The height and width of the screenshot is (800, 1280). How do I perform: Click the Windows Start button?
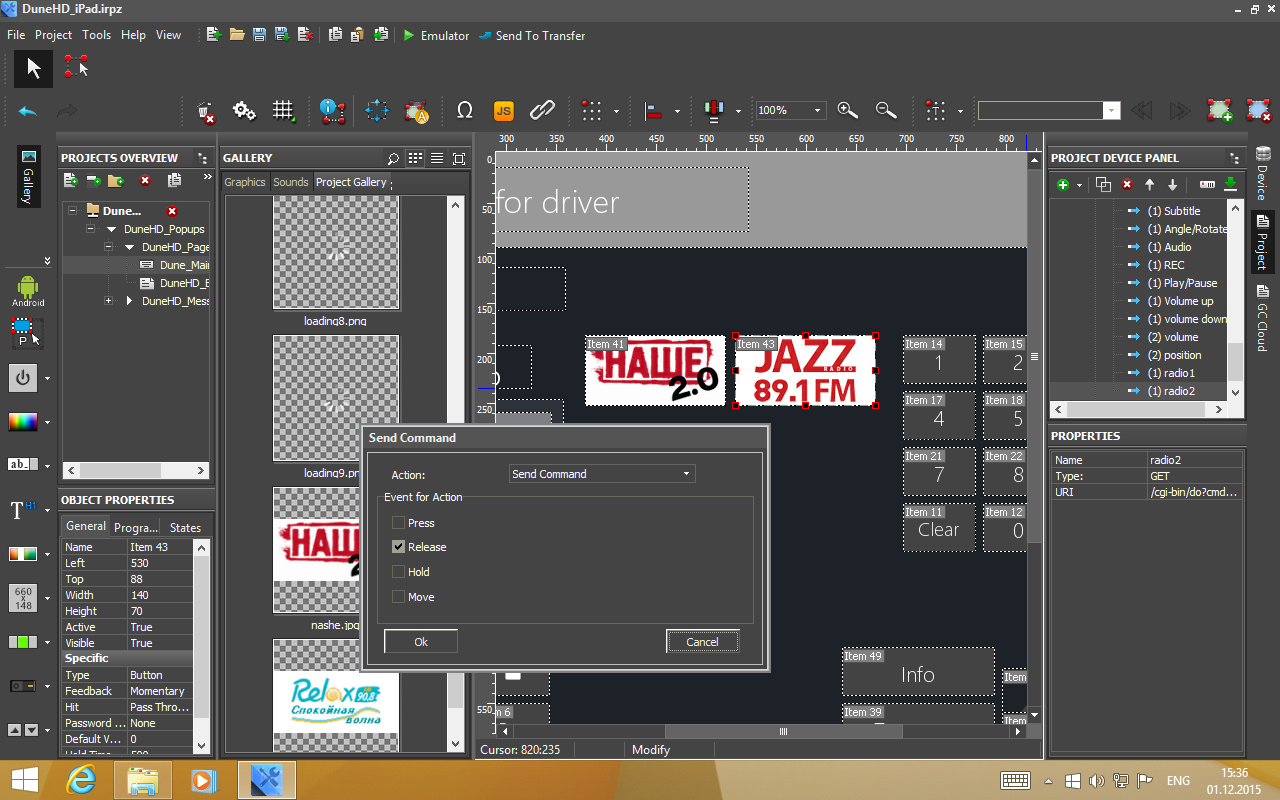point(25,779)
